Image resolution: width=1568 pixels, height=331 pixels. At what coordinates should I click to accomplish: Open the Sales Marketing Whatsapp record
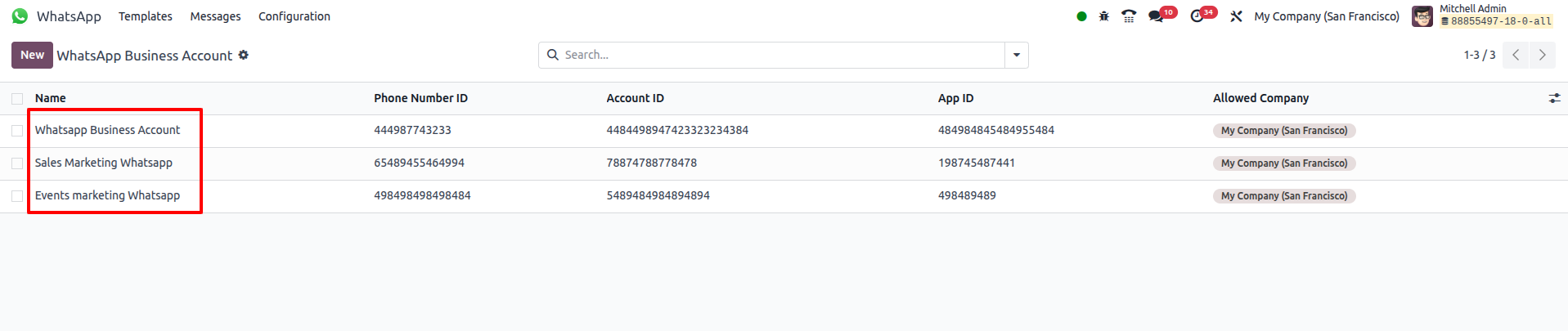click(103, 163)
